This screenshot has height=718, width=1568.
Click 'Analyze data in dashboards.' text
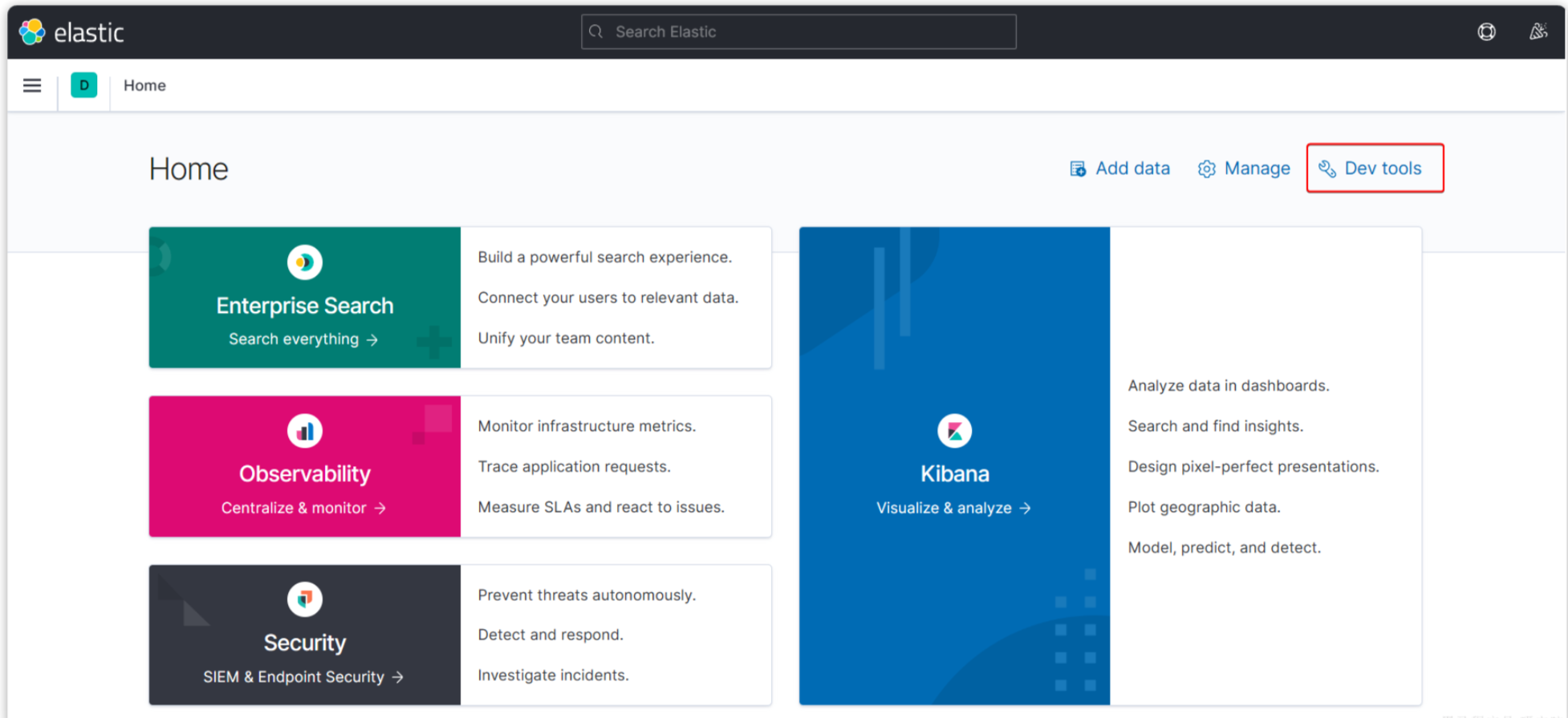pos(1229,386)
